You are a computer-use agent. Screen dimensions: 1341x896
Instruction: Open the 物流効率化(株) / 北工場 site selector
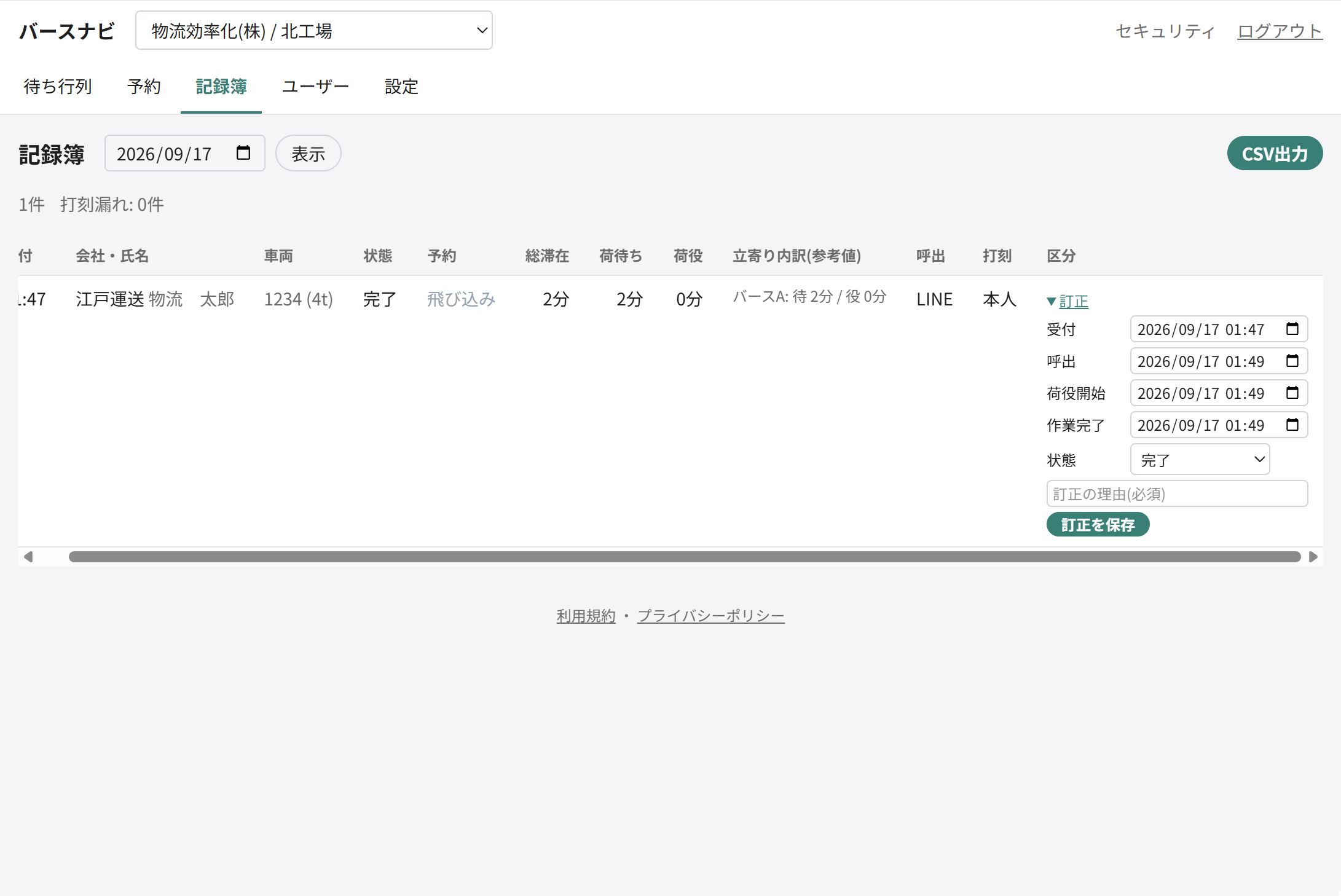click(x=314, y=30)
